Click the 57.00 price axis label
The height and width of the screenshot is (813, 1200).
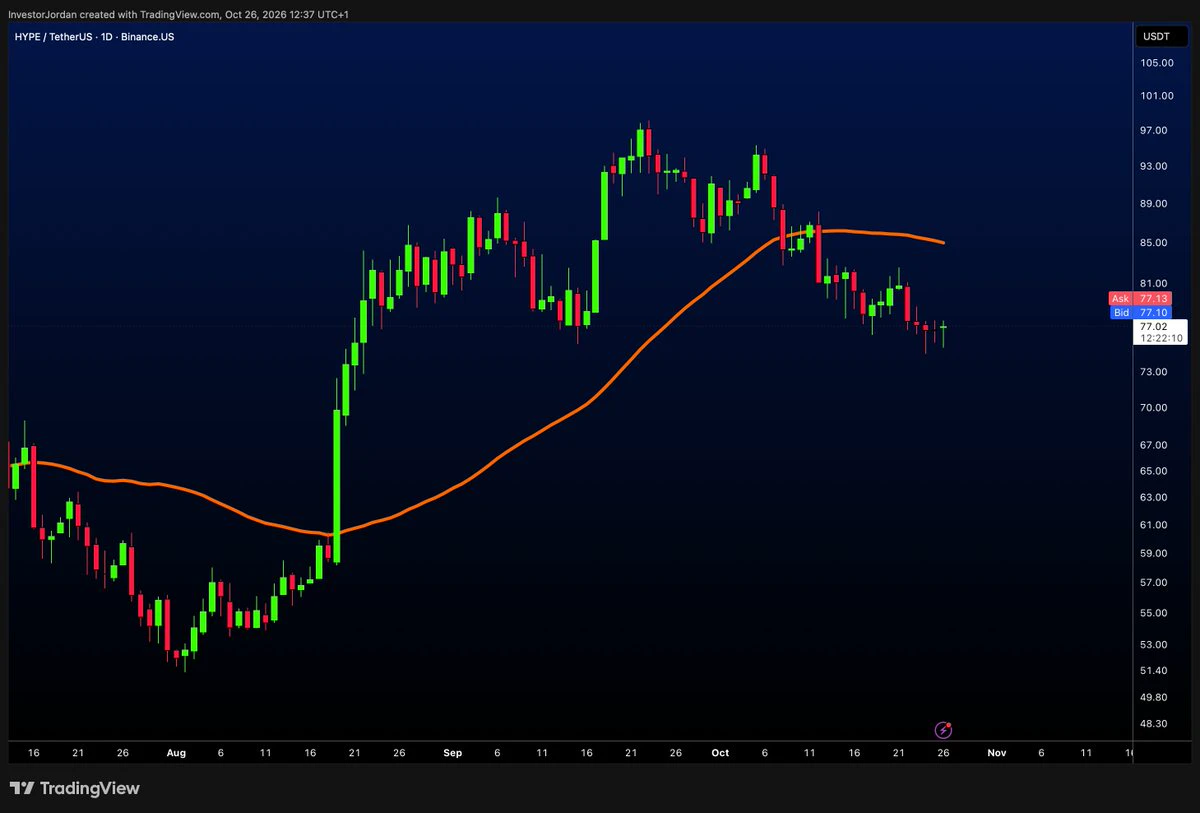(1154, 582)
